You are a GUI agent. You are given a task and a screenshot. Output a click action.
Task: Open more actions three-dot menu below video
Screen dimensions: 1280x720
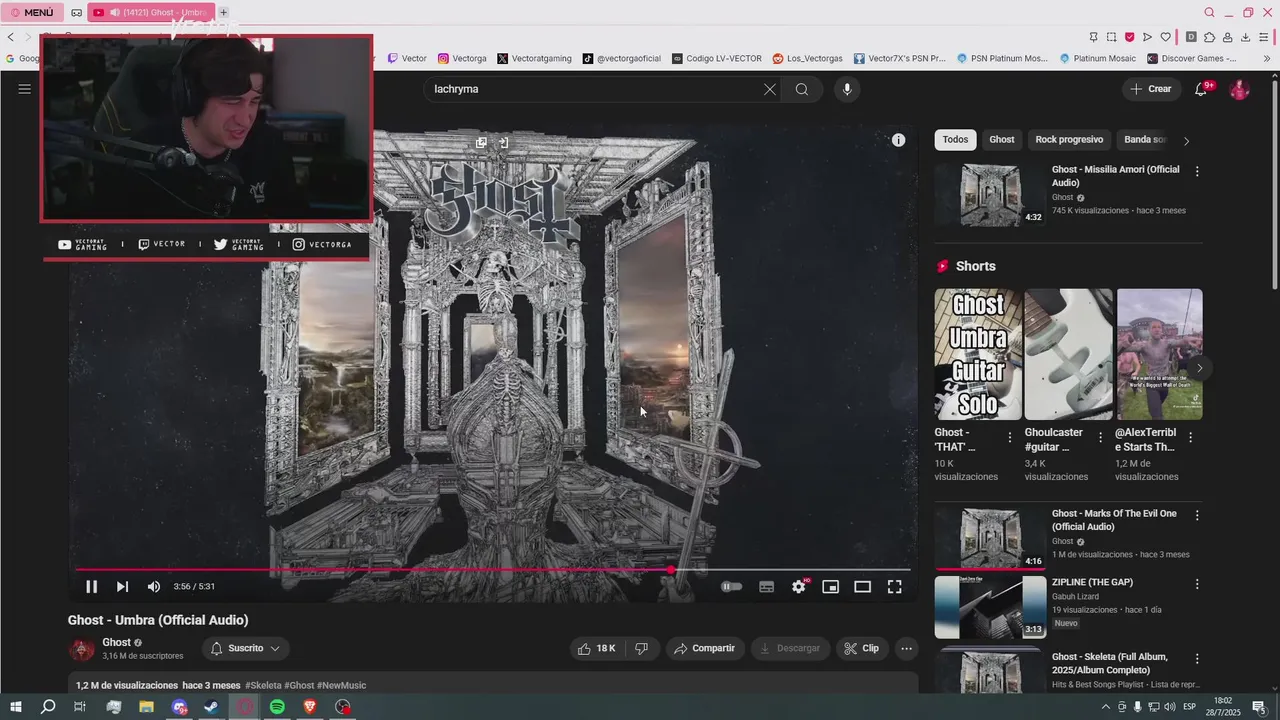[906, 648]
